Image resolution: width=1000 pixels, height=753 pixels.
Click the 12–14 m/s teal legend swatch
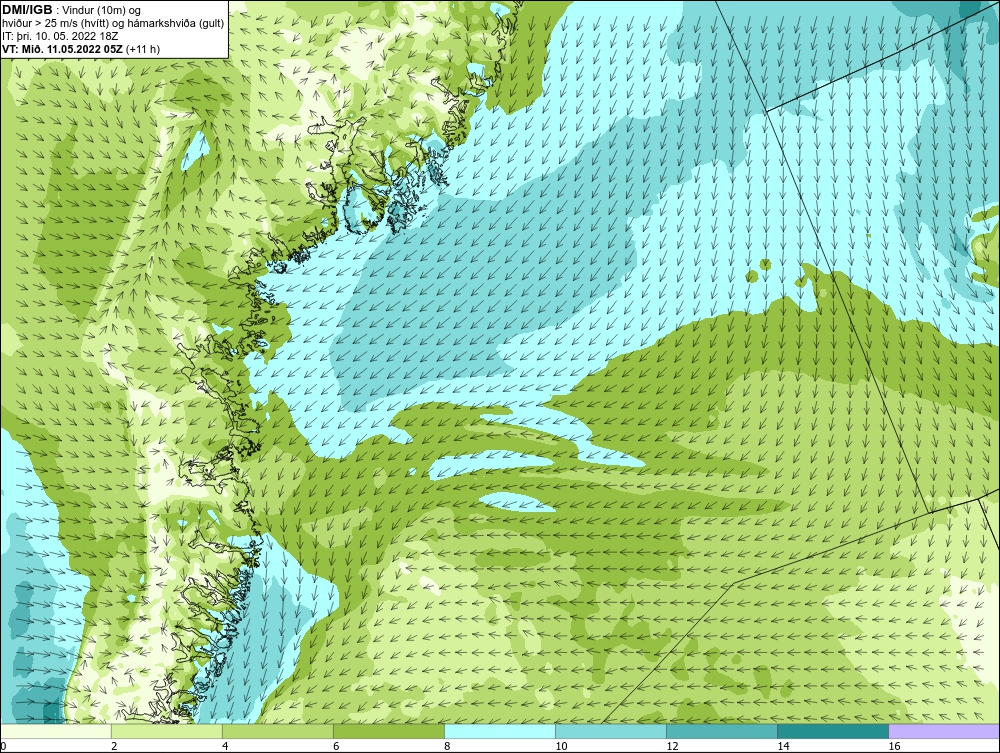(x=722, y=731)
